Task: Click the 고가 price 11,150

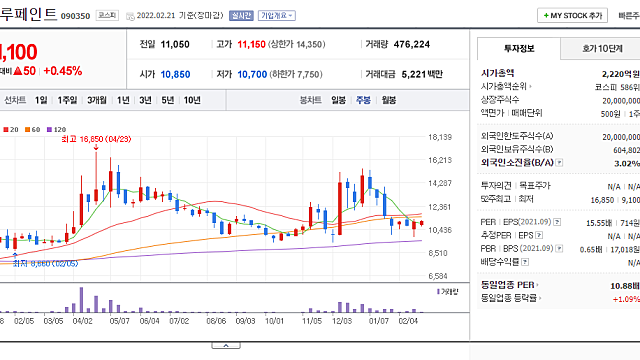Action: point(251,44)
